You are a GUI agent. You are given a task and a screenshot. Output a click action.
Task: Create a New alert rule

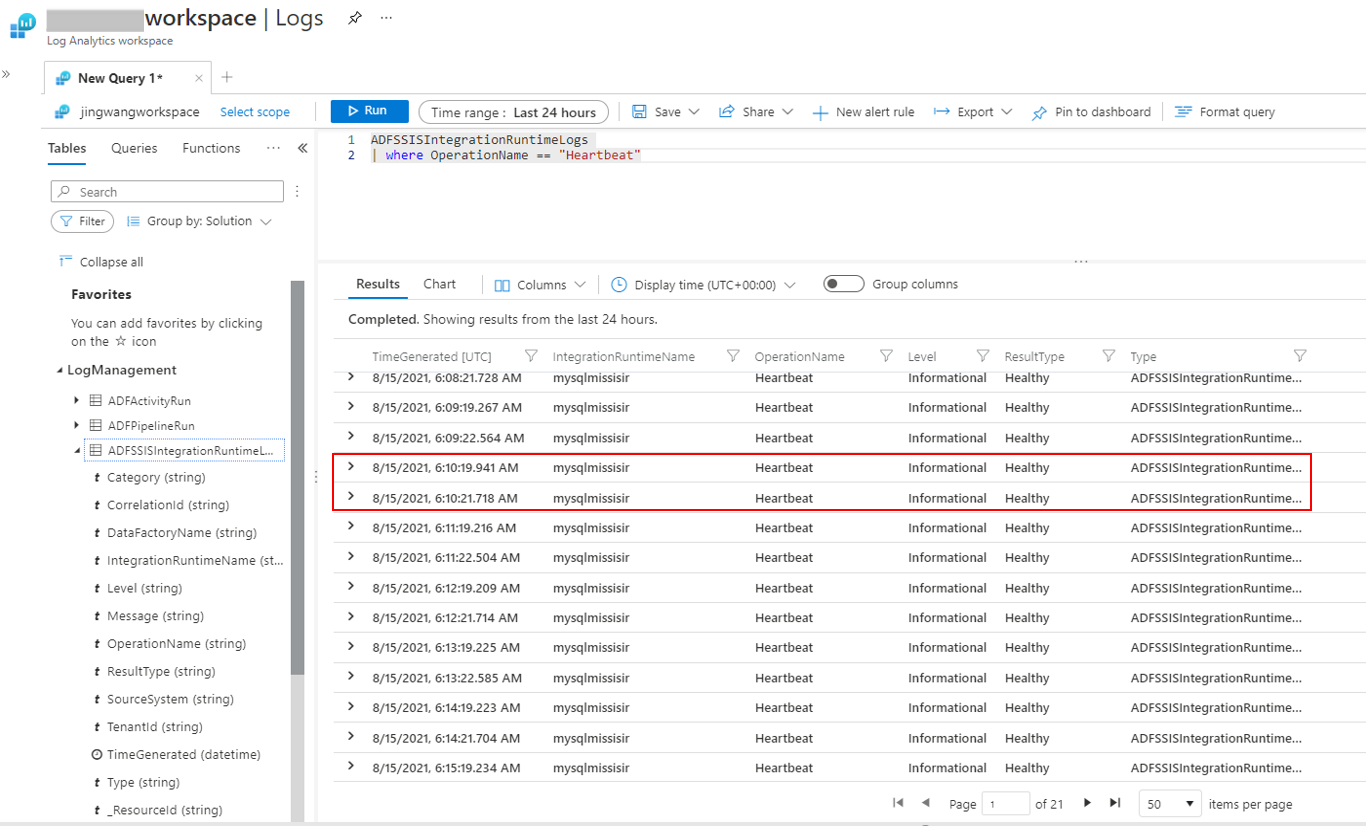click(x=864, y=112)
